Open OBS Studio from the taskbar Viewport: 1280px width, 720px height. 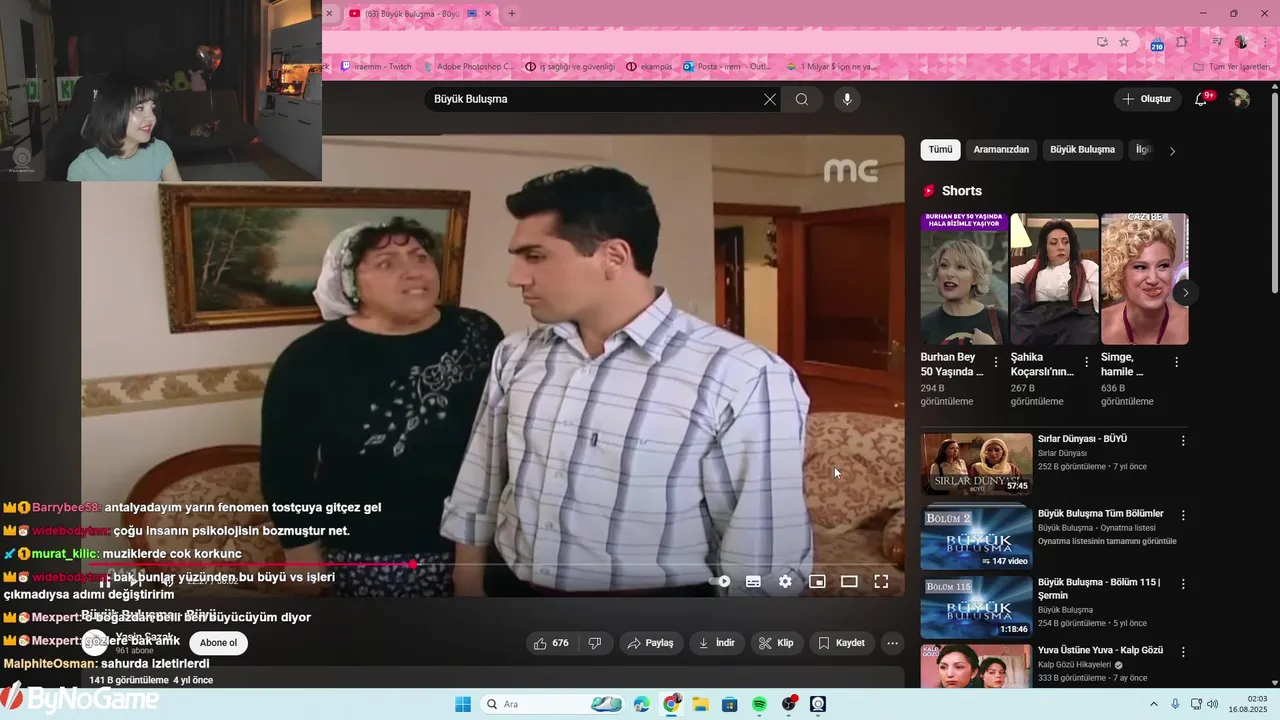point(789,704)
